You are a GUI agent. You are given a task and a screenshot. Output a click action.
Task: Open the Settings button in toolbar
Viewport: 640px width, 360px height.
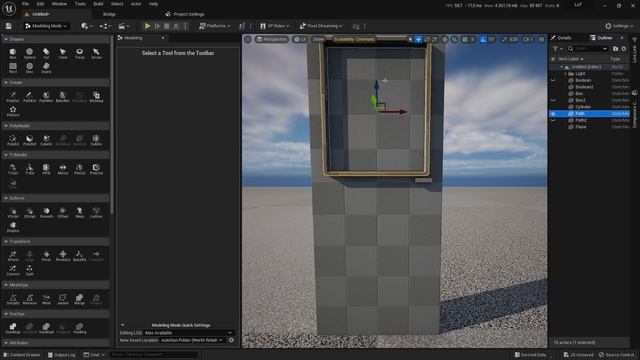pos(619,26)
